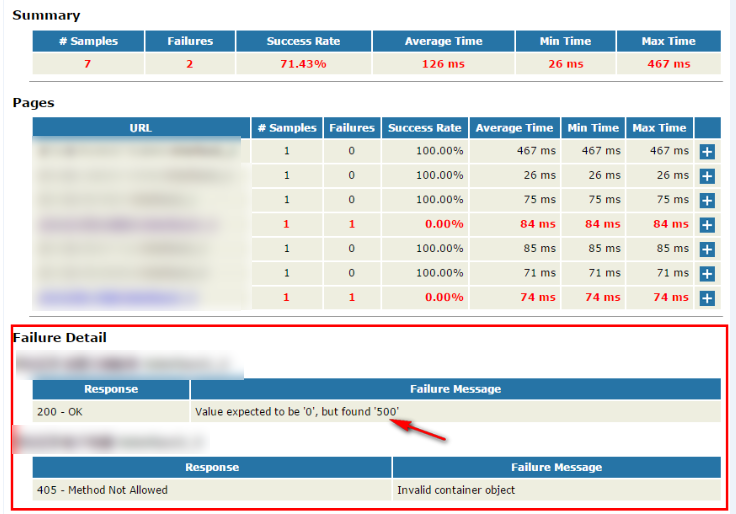Click the Summary heading

tap(46, 15)
